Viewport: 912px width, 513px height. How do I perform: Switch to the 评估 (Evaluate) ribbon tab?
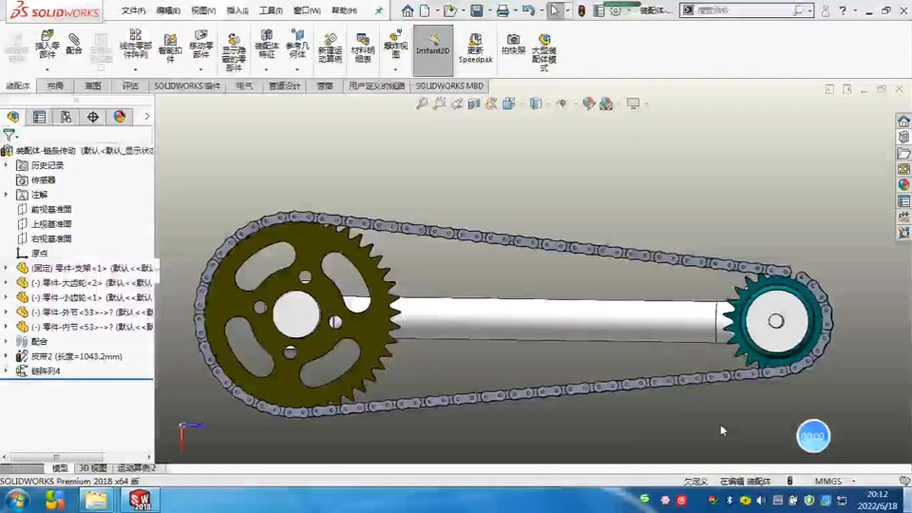point(130,86)
